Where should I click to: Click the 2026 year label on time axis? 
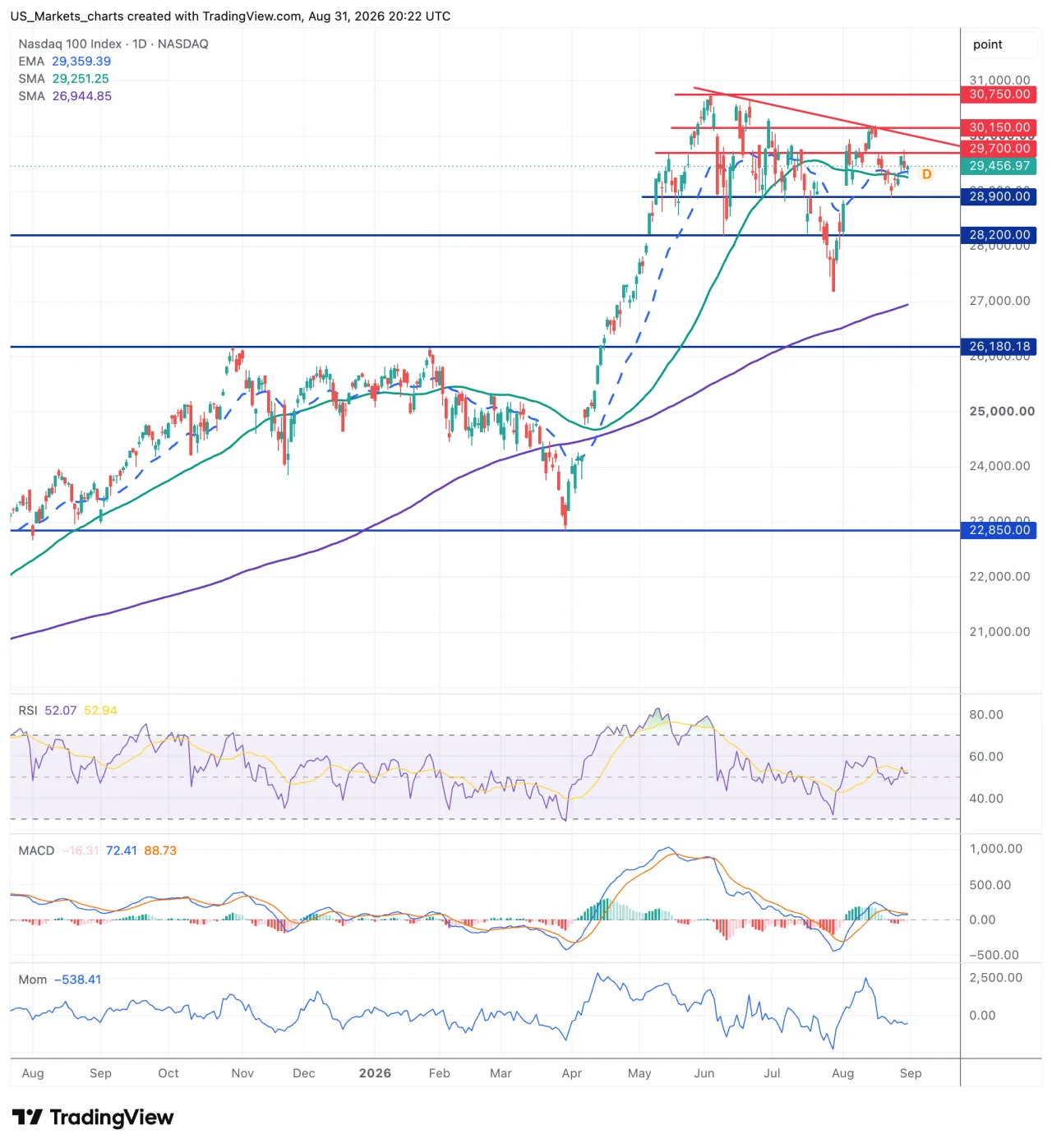pos(376,1073)
